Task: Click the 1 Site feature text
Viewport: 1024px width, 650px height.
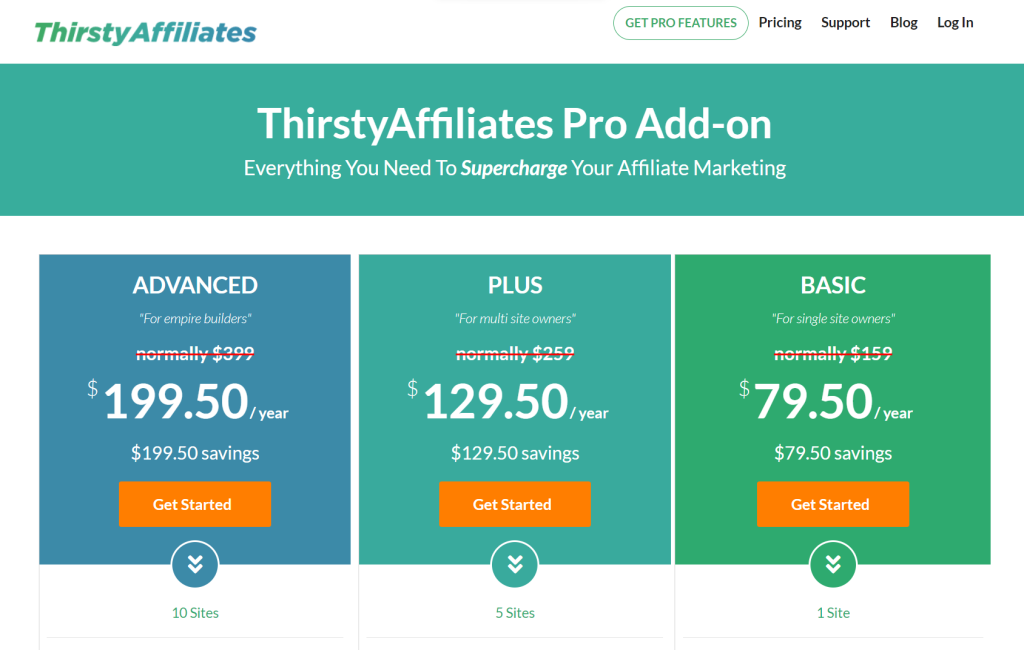Action: pyautogui.click(x=833, y=613)
